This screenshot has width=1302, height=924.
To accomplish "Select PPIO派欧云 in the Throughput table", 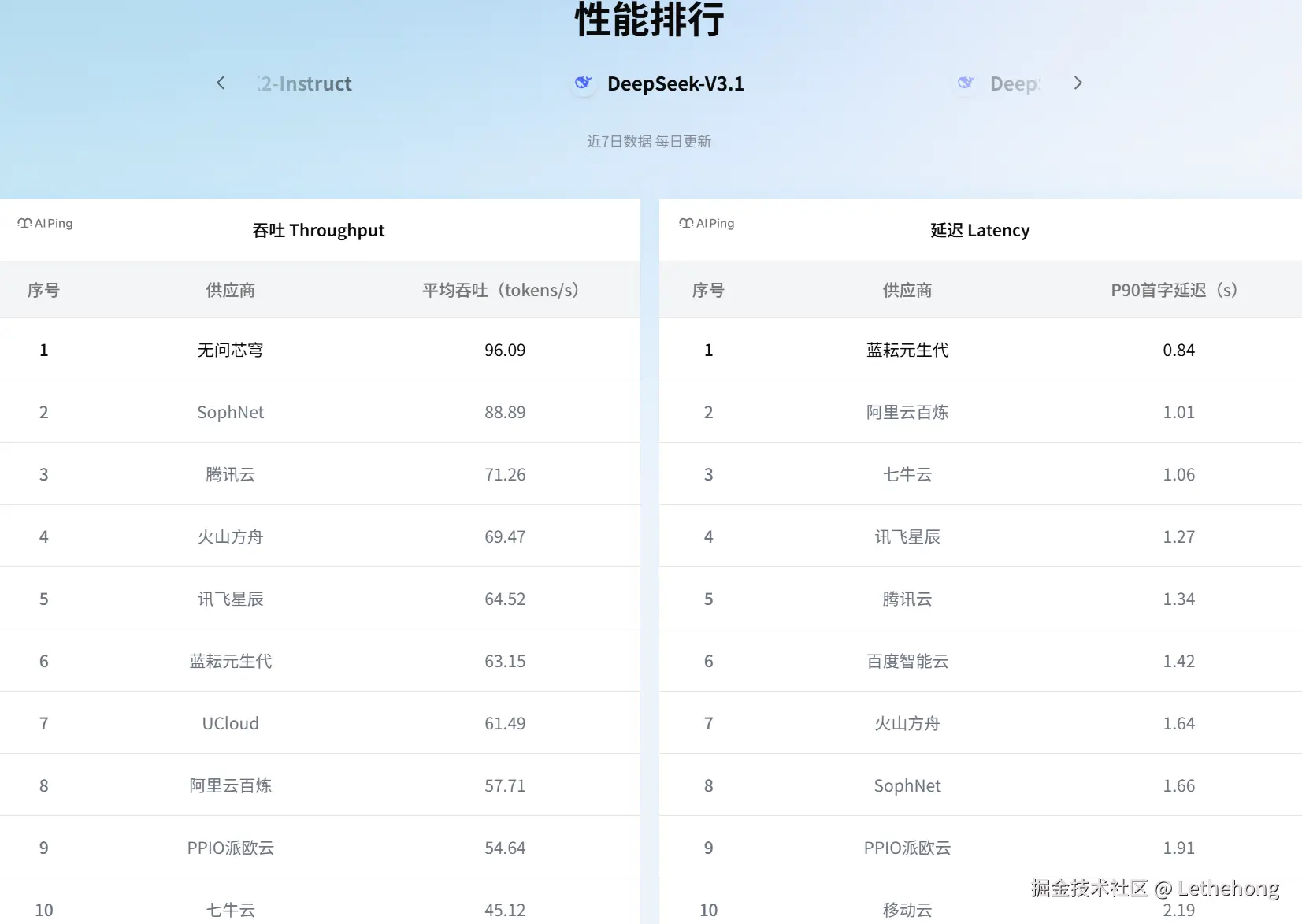I will pyautogui.click(x=231, y=848).
